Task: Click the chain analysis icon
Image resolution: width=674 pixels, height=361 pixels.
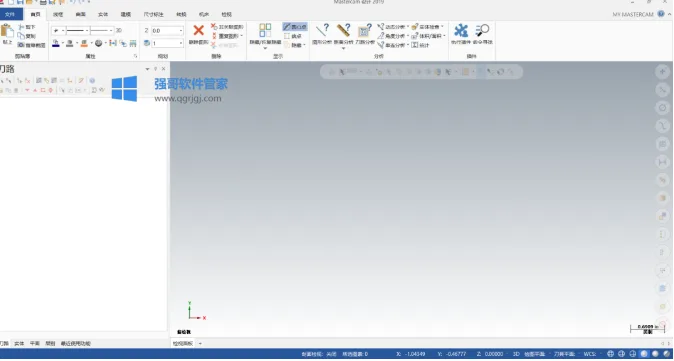Action: pos(381,45)
